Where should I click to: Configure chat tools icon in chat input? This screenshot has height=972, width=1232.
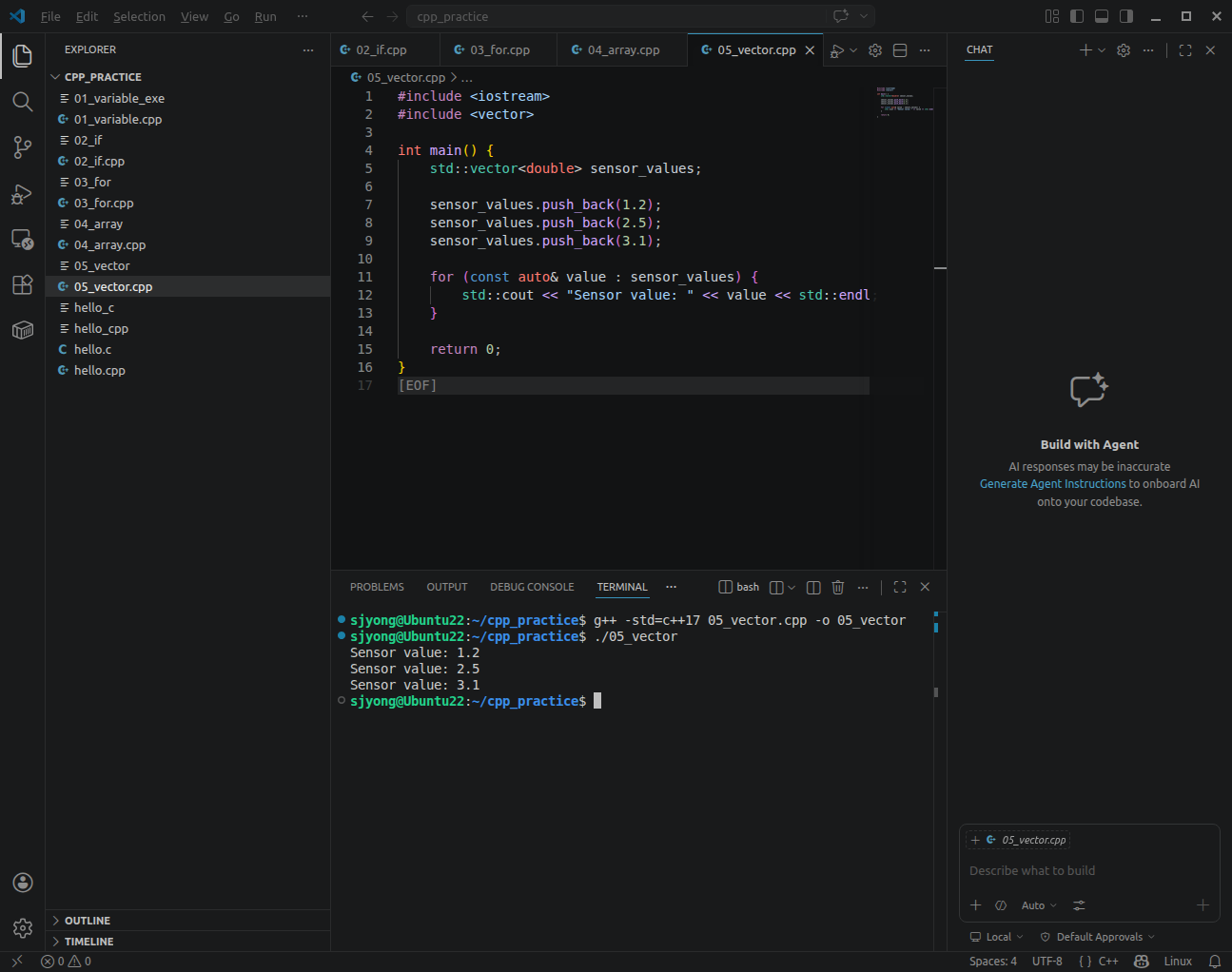click(x=1078, y=905)
